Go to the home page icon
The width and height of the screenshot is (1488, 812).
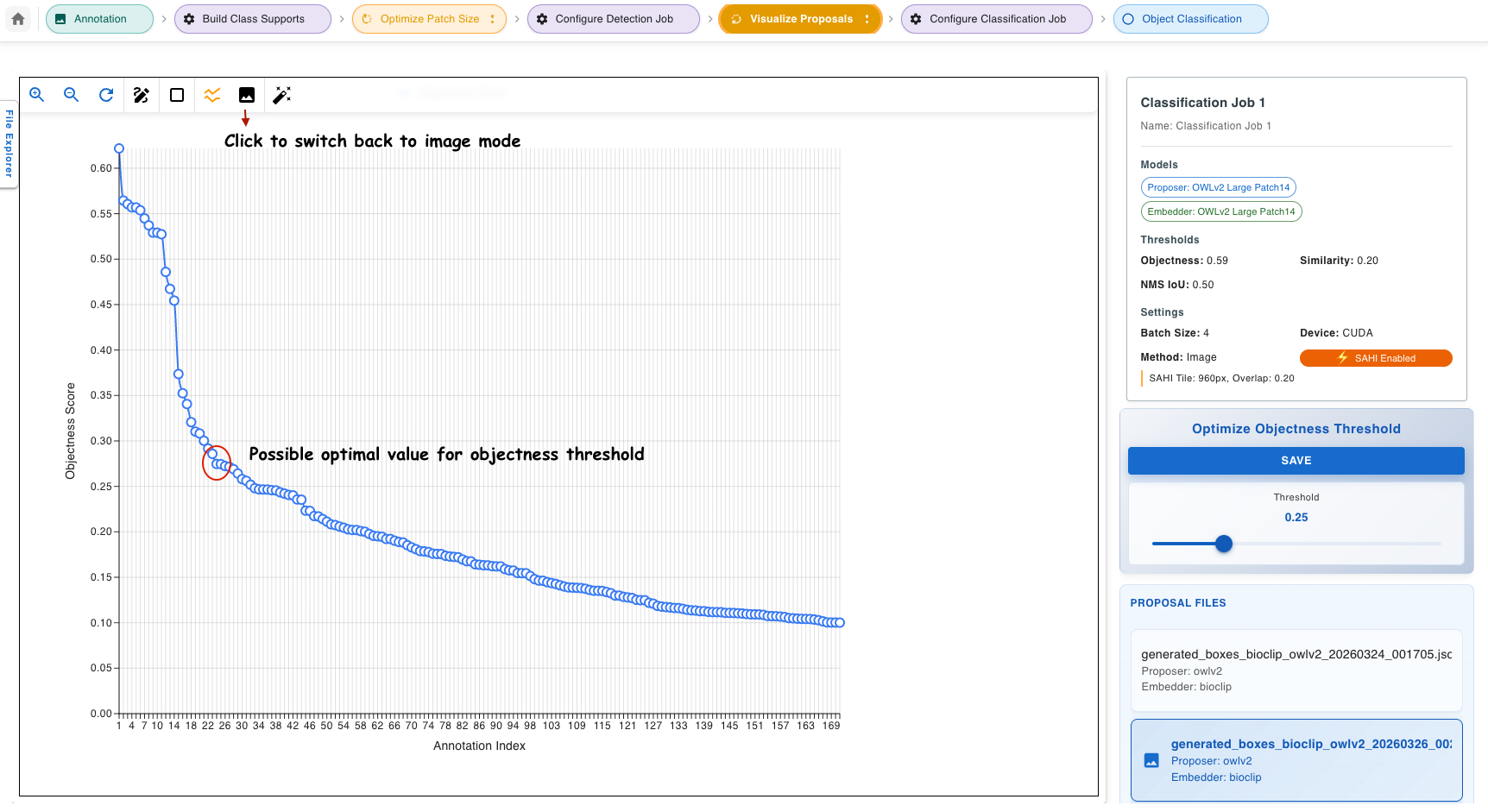pos(18,19)
